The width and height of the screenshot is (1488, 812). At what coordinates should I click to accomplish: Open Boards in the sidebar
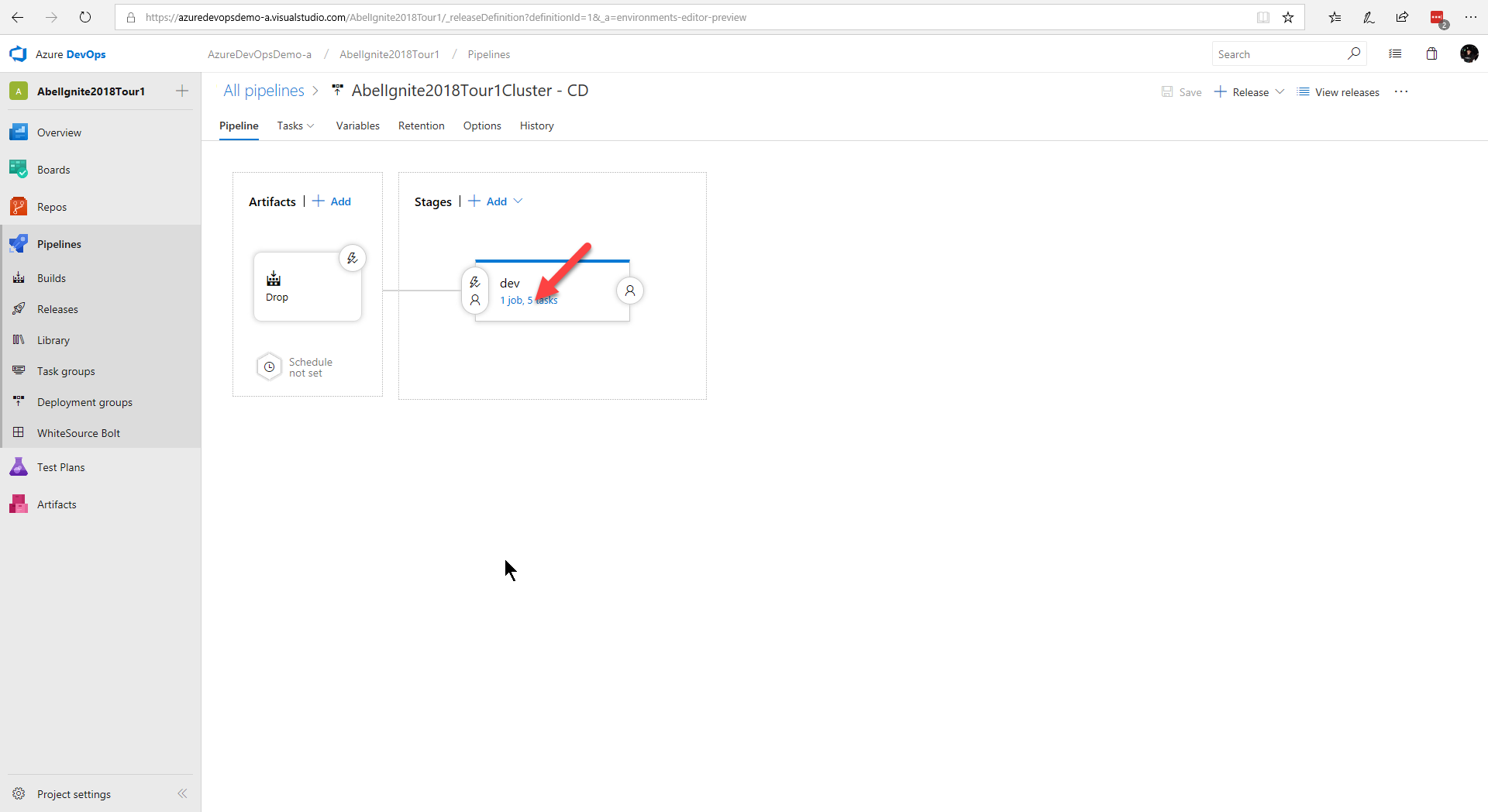coord(53,170)
